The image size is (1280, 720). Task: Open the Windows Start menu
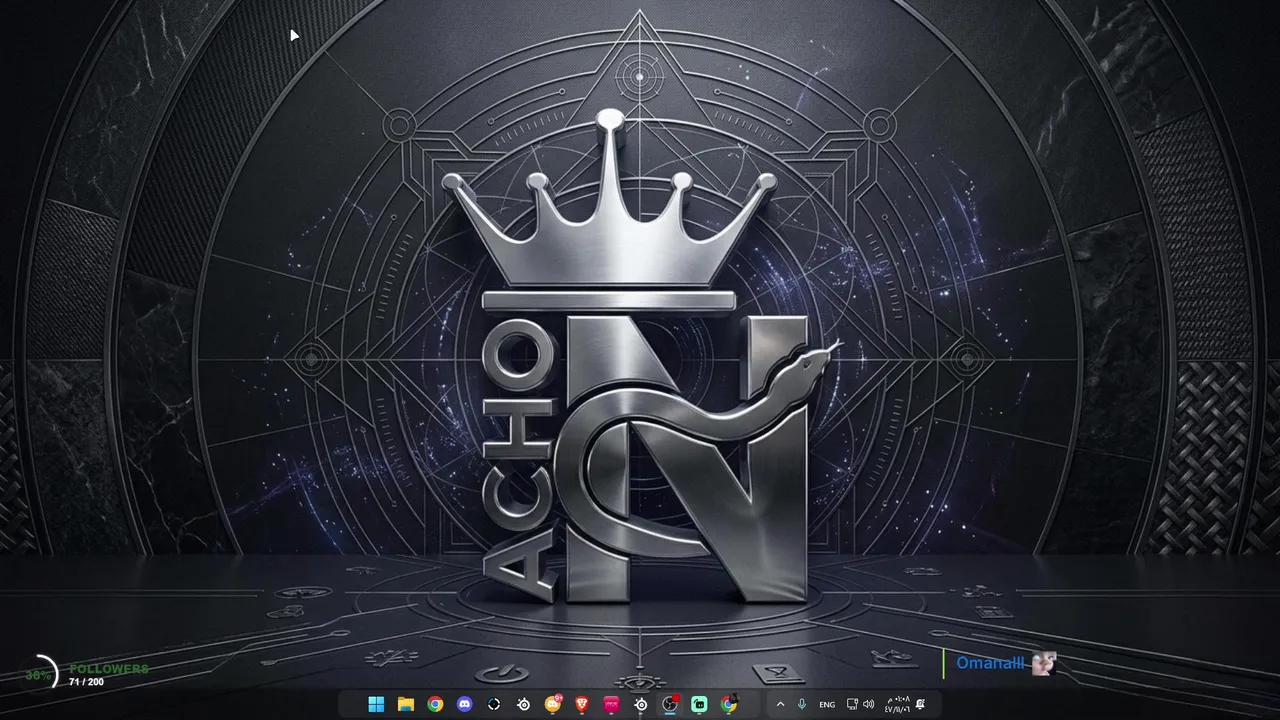(x=376, y=704)
